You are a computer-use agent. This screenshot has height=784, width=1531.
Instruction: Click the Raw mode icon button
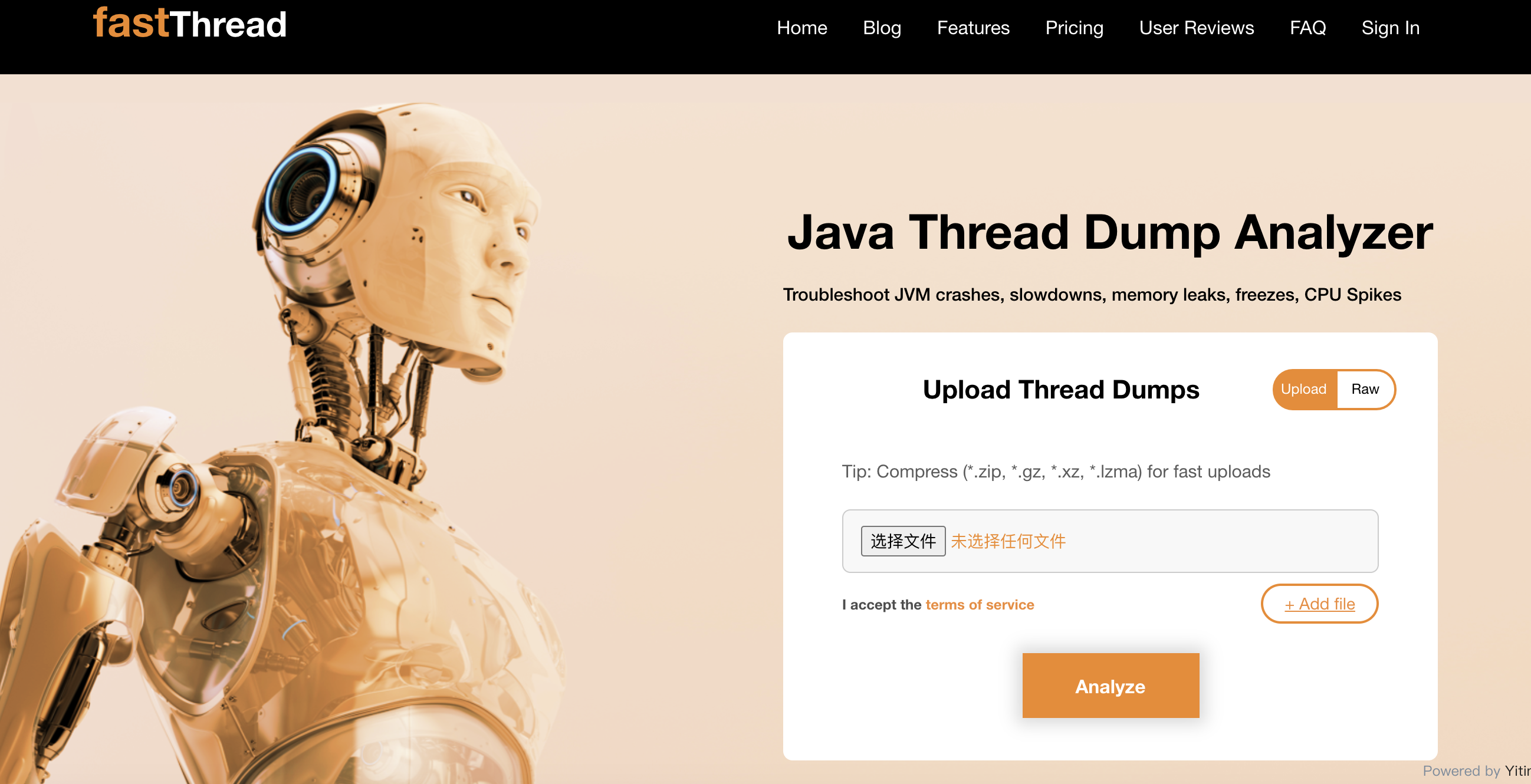[1364, 389]
